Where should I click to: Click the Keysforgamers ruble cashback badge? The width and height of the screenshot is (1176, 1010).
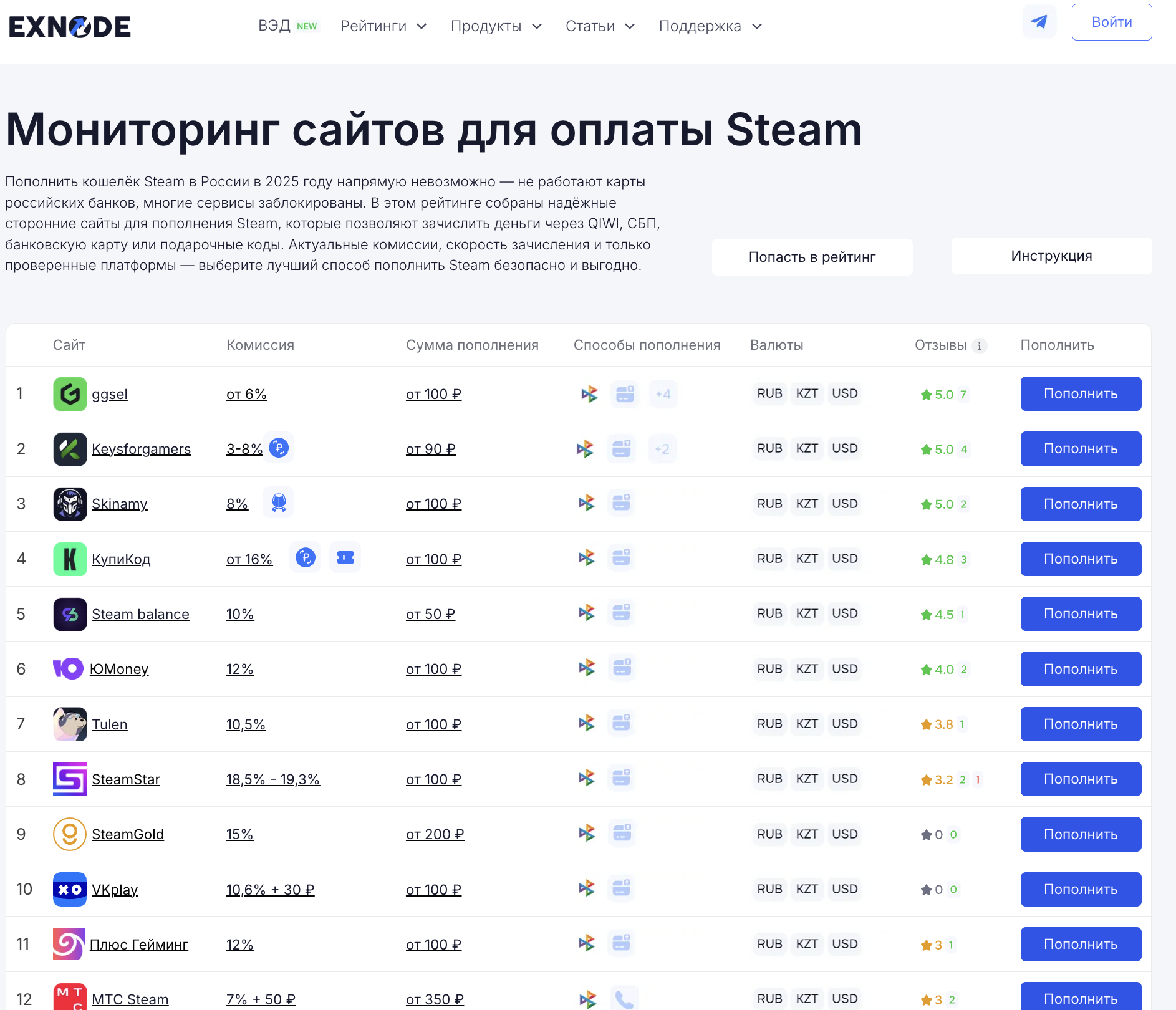pyautogui.click(x=279, y=448)
